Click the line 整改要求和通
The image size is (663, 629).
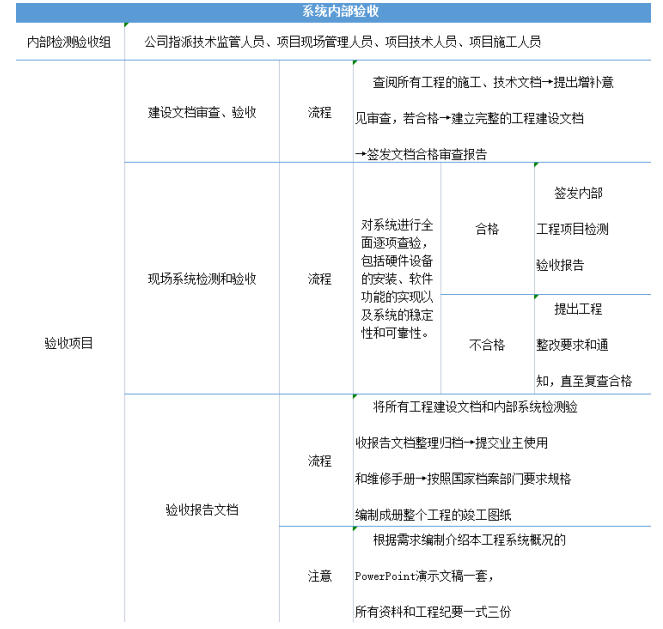point(573,345)
